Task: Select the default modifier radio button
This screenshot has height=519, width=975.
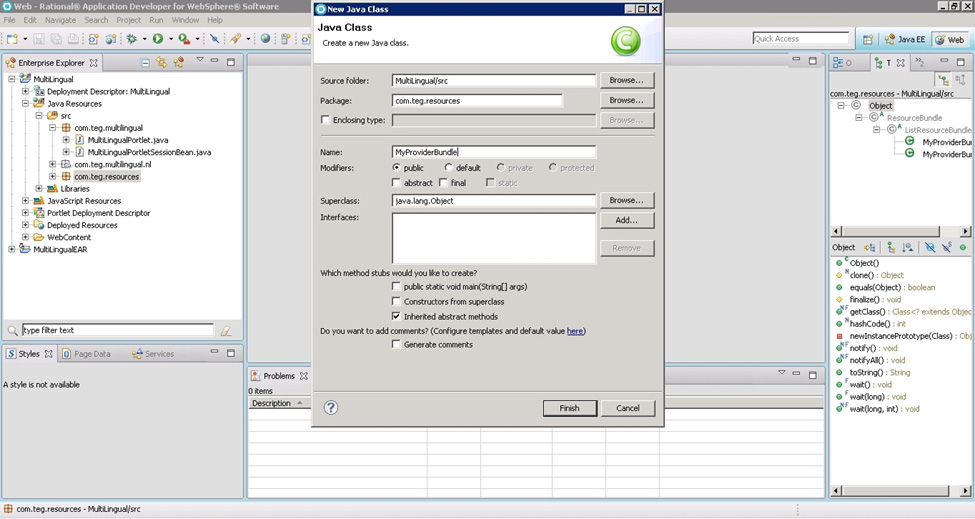Action: [449, 168]
